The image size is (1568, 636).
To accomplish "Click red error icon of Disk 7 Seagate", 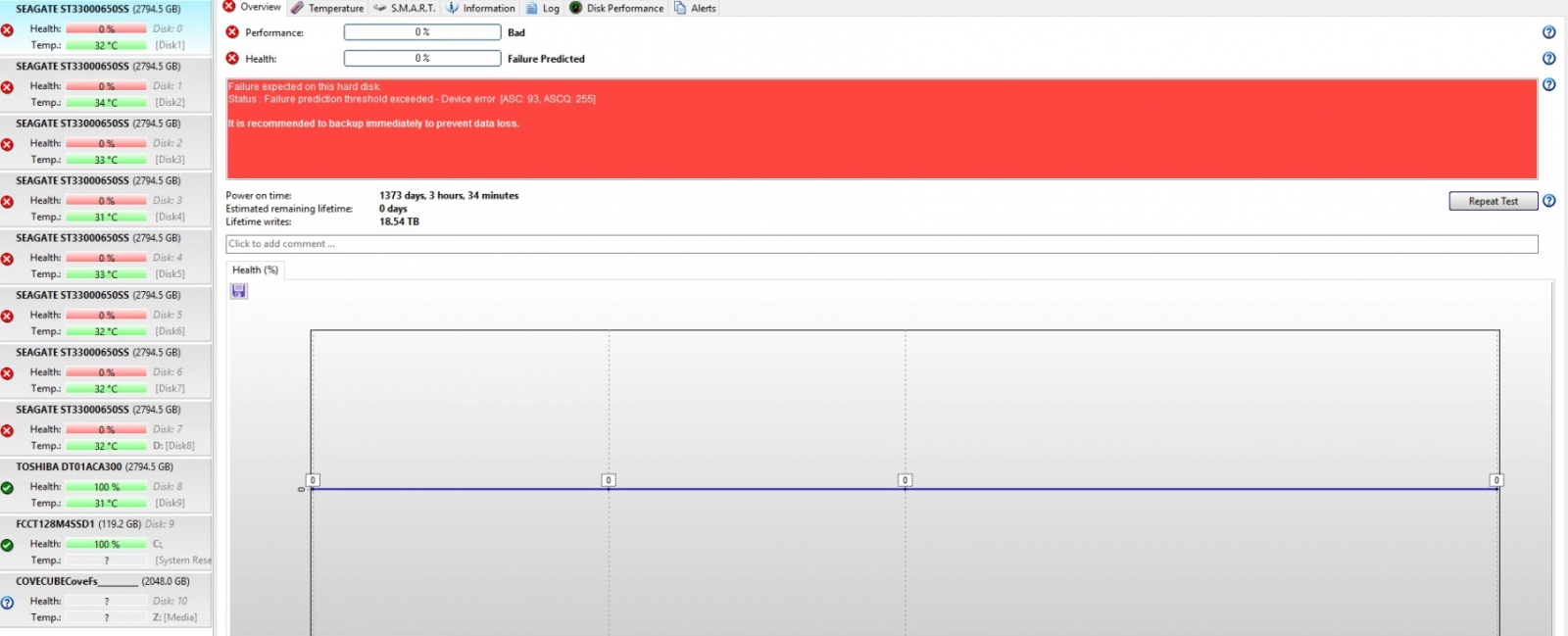I will pos(7,430).
